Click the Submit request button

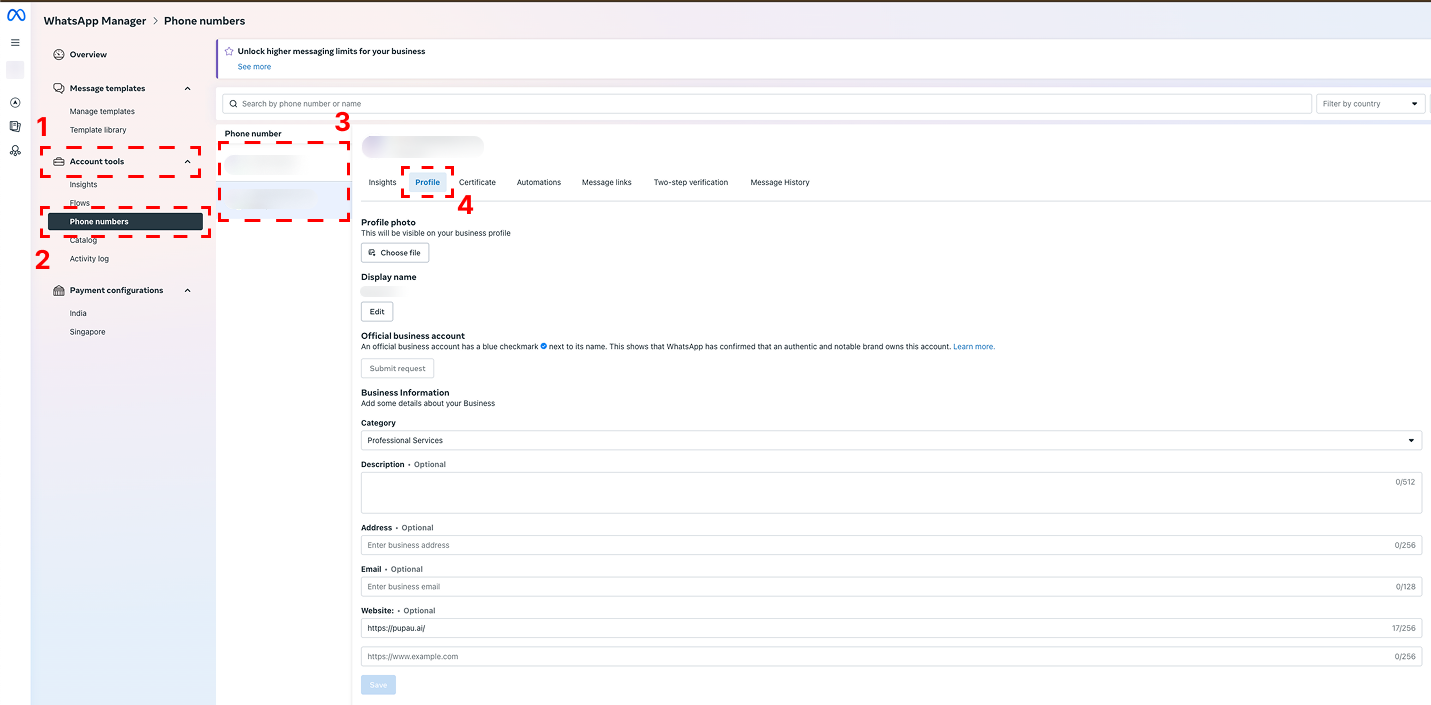(397, 369)
